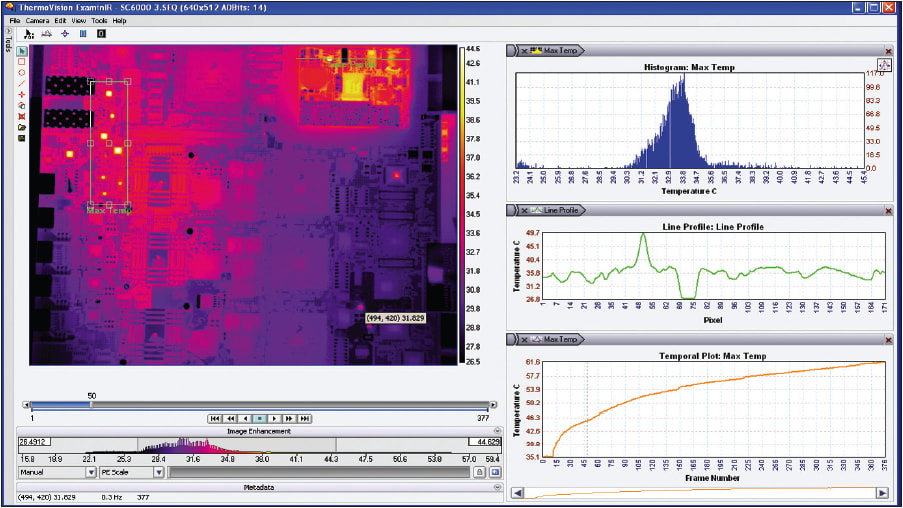
Task: Click the highlighted stop button
Action: 260,419
